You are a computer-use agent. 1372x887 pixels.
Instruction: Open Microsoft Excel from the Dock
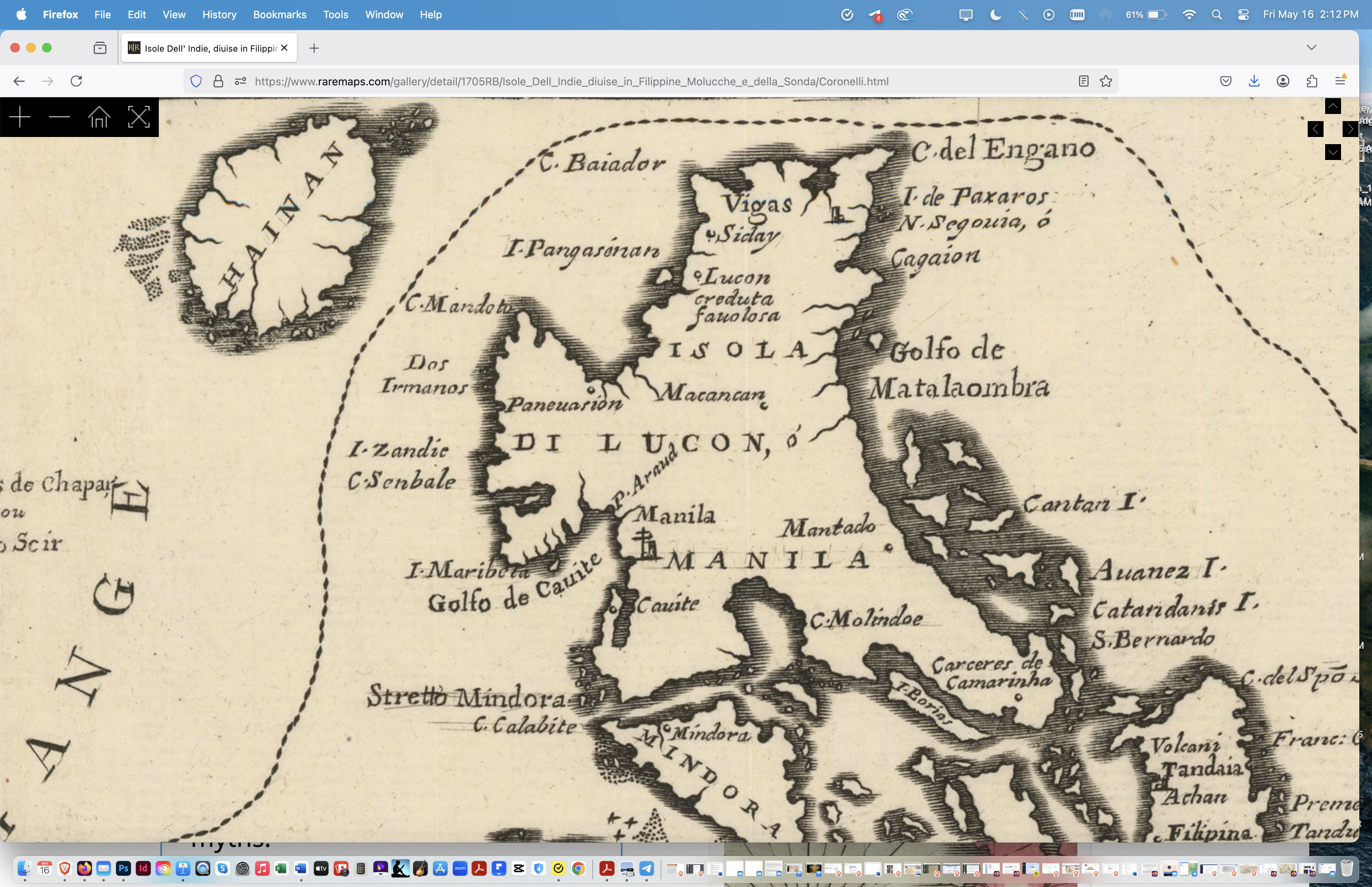(281, 869)
